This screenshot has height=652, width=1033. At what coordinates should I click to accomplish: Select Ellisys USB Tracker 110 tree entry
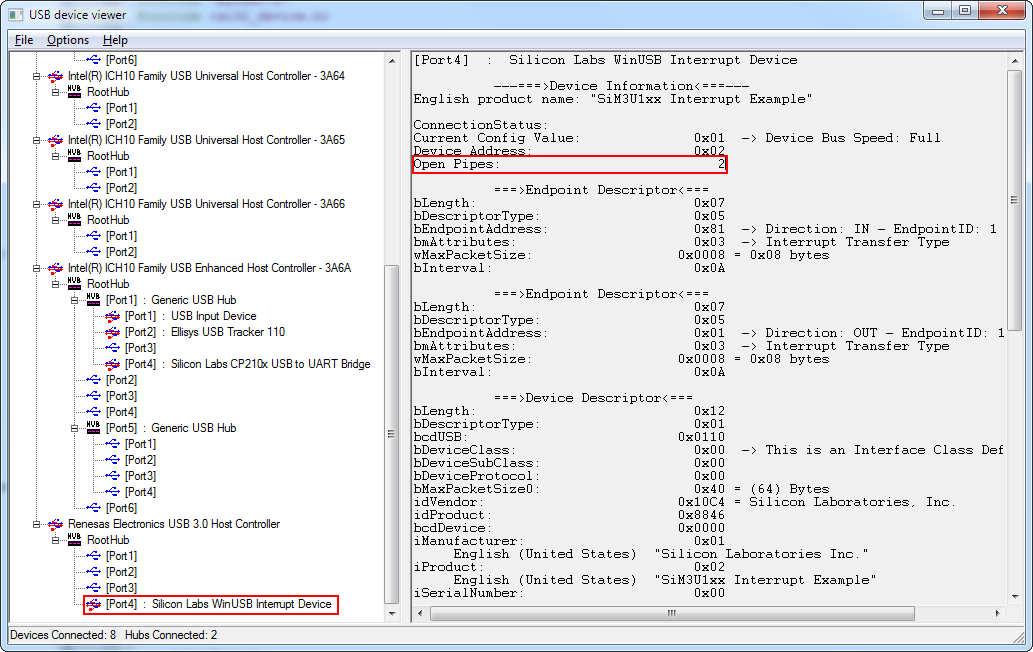click(228, 332)
